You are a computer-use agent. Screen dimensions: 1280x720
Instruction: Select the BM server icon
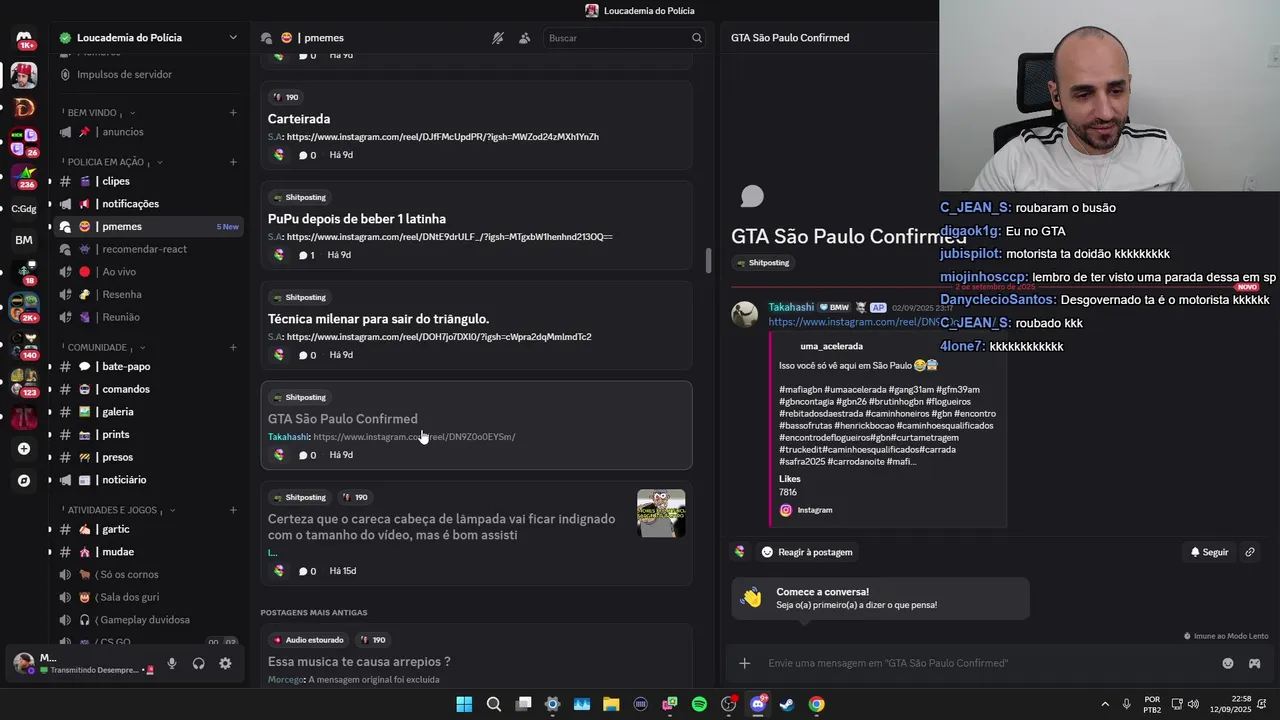[x=24, y=240]
